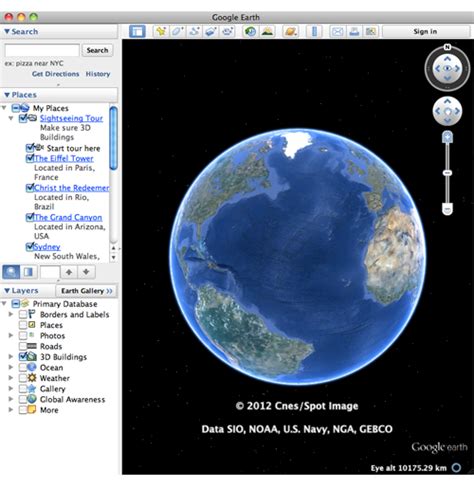Viewport: 474px width, 488px height.
Task: Open the ruler measuring tool
Action: click(x=314, y=32)
